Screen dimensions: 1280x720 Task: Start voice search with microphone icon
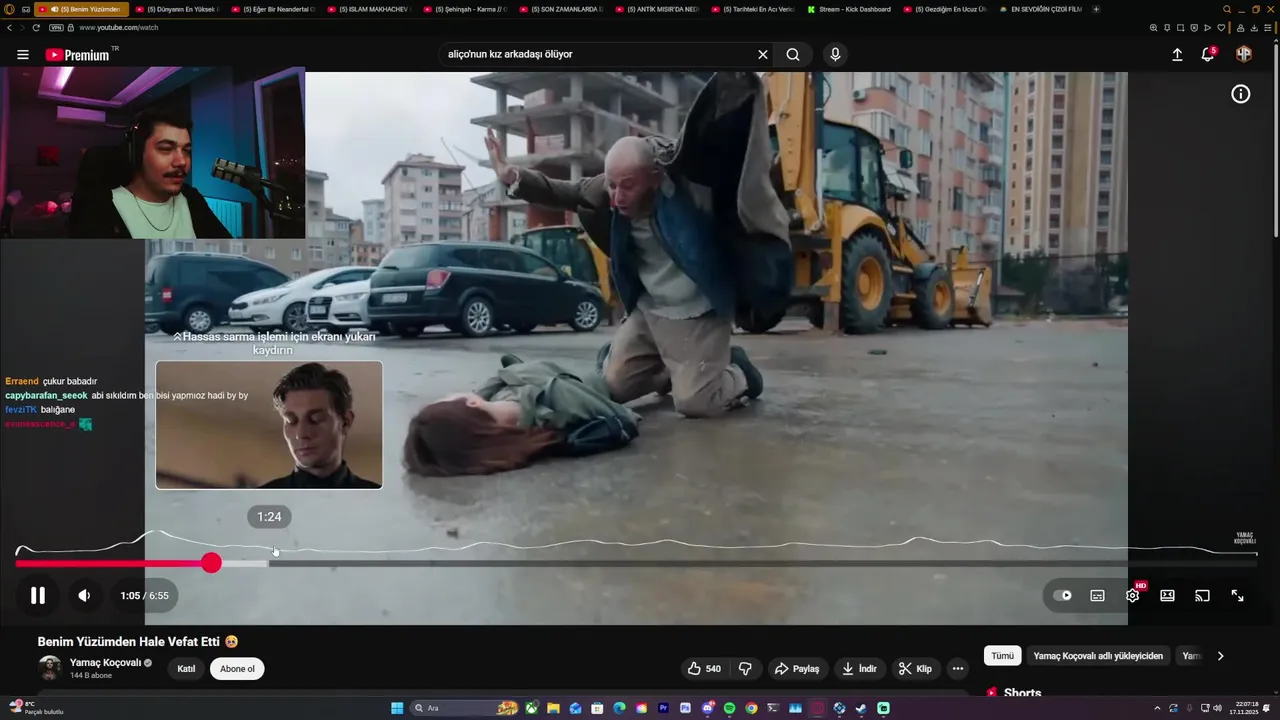click(835, 55)
